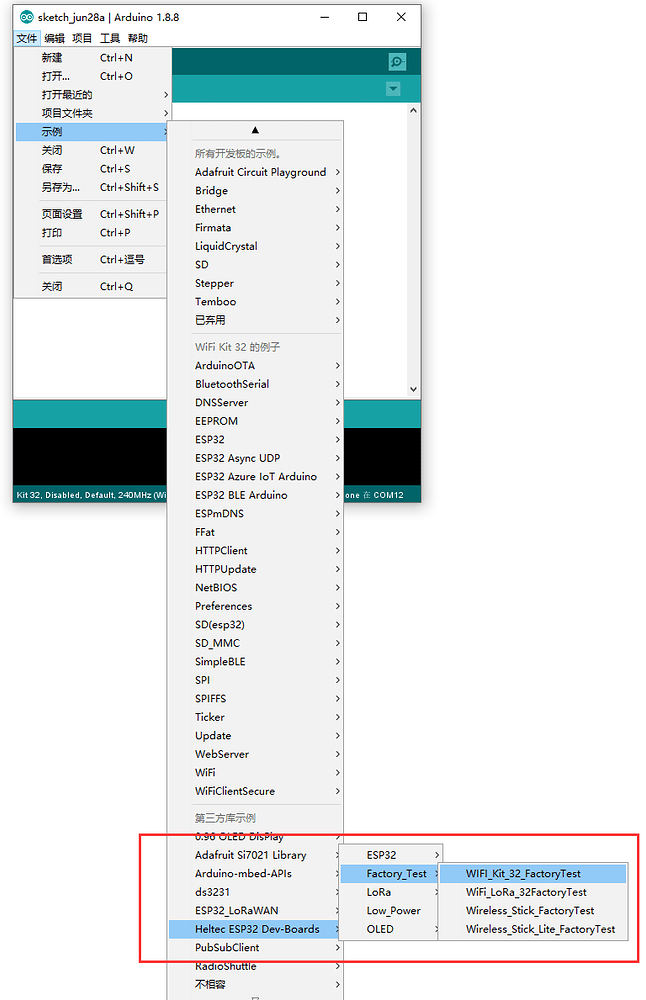
Task: Expand the WiFiClientSecure examples entry
Action: pos(235,791)
